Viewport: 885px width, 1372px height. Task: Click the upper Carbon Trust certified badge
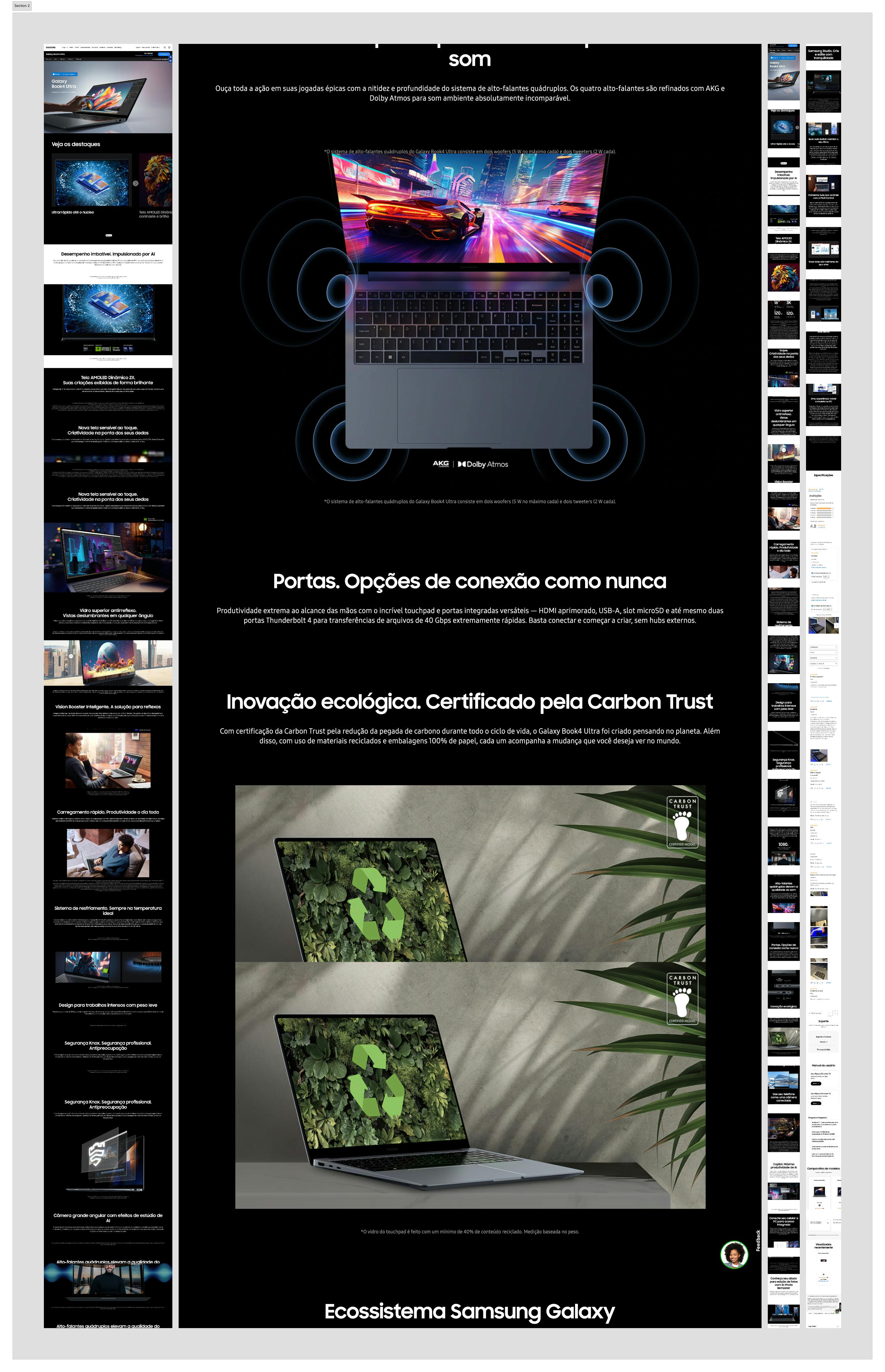pyautogui.click(x=683, y=822)
